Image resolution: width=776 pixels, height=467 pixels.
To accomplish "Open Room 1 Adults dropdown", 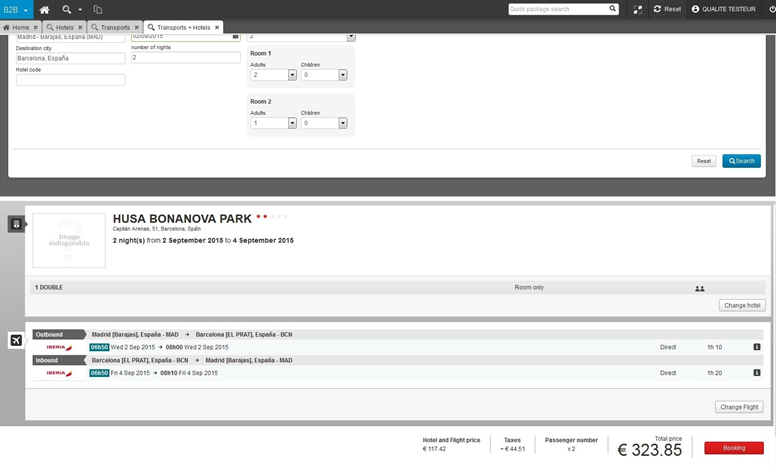I will (x=292, y=75).
